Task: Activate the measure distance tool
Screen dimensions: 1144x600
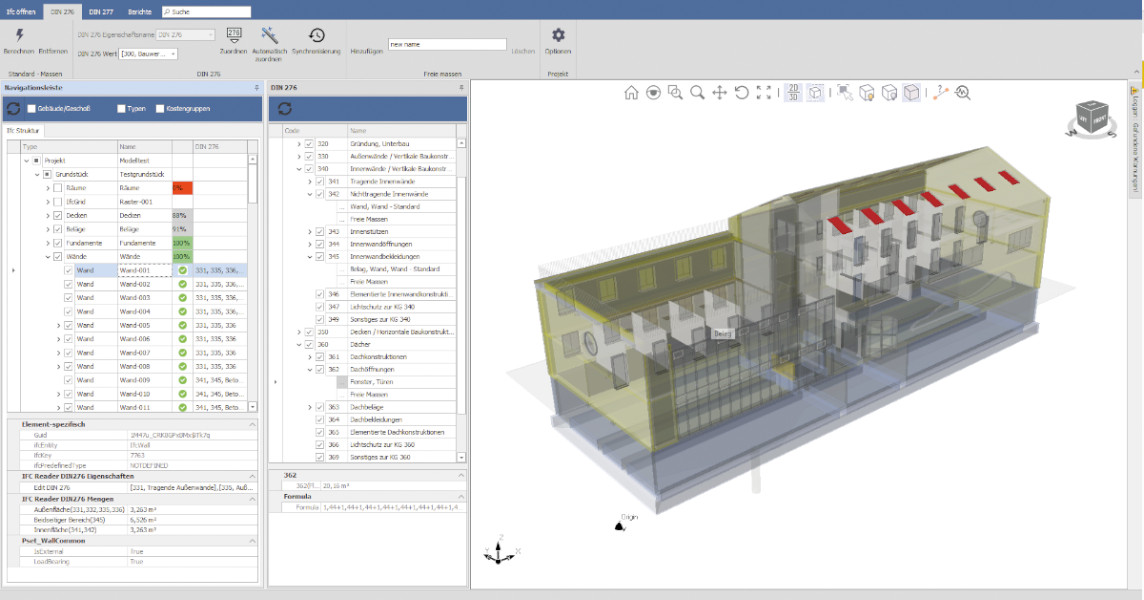Action: pyautogui.click(x=940, y=93)
